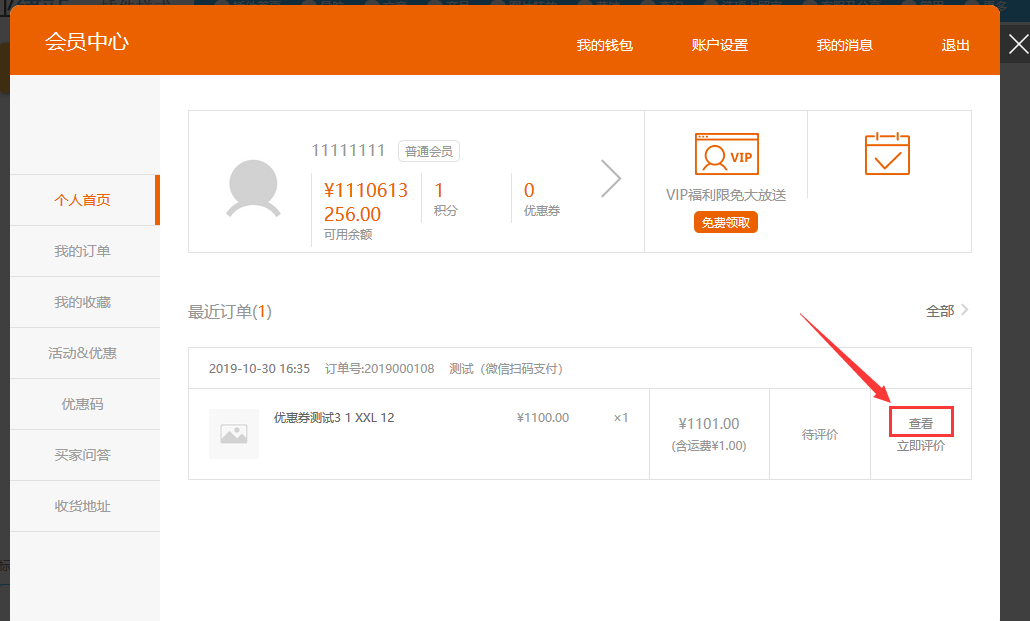The image size is (1030, 621).
Task: Click the VIP benefits icon
Action: coord(726,154)
